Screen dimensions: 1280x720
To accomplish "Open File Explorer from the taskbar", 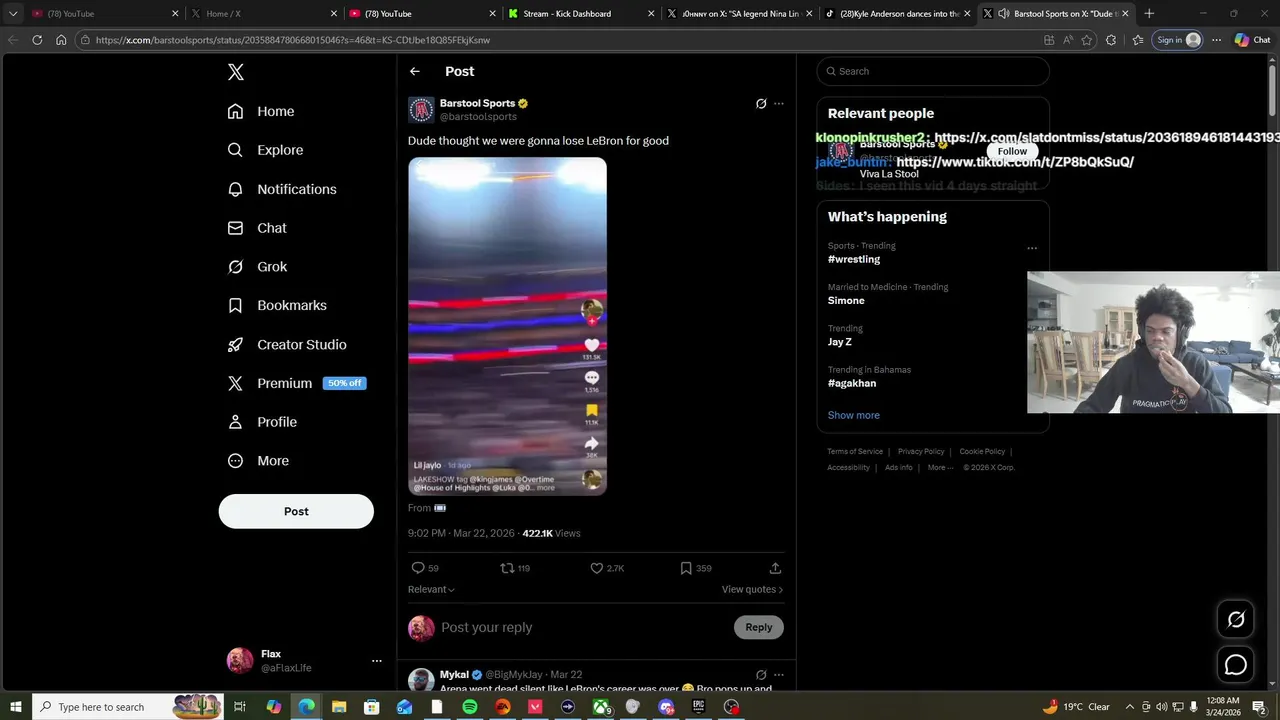I will click(339, 707).
